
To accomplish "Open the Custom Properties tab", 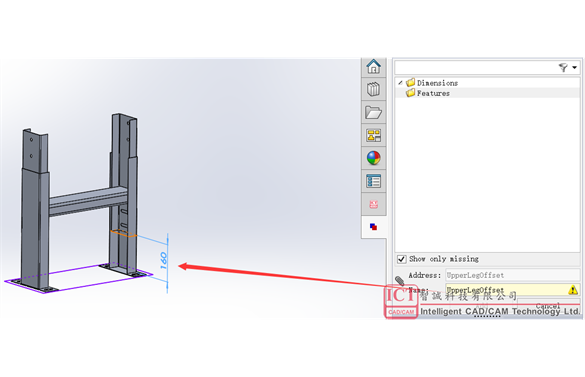I will pos(373,181).
